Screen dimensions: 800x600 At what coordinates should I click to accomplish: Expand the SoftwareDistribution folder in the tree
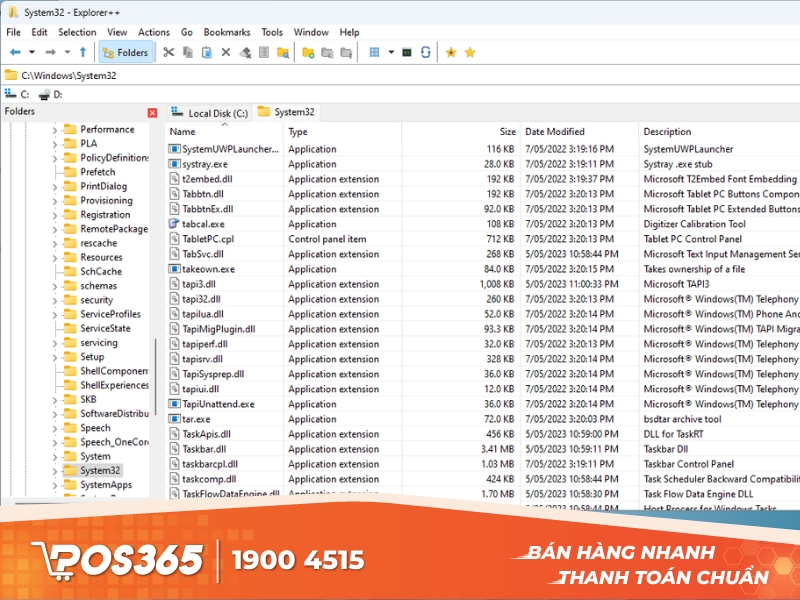pos(55,413)
